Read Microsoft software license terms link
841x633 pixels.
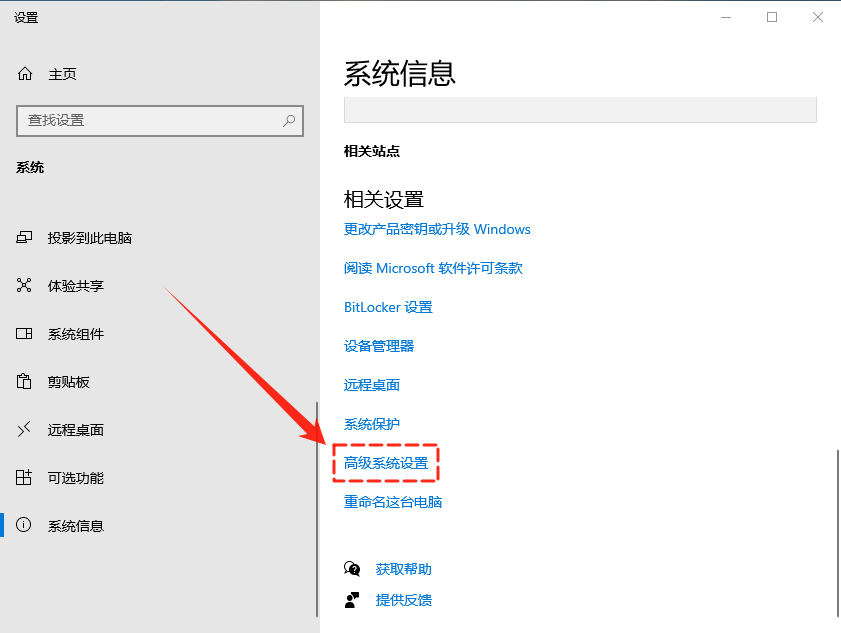(x=433, y=268)
